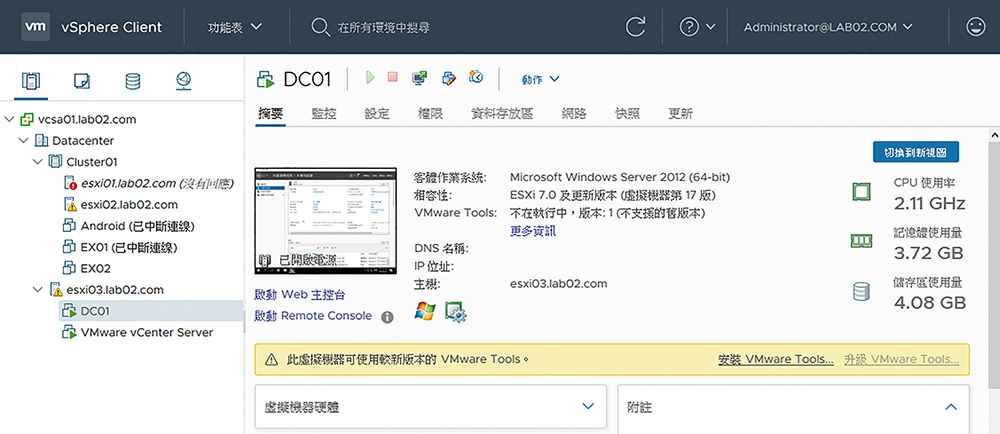Screen dimensions: 1000x434
Task: Open the 摘要 summary tab
Action: coord(270,114)
